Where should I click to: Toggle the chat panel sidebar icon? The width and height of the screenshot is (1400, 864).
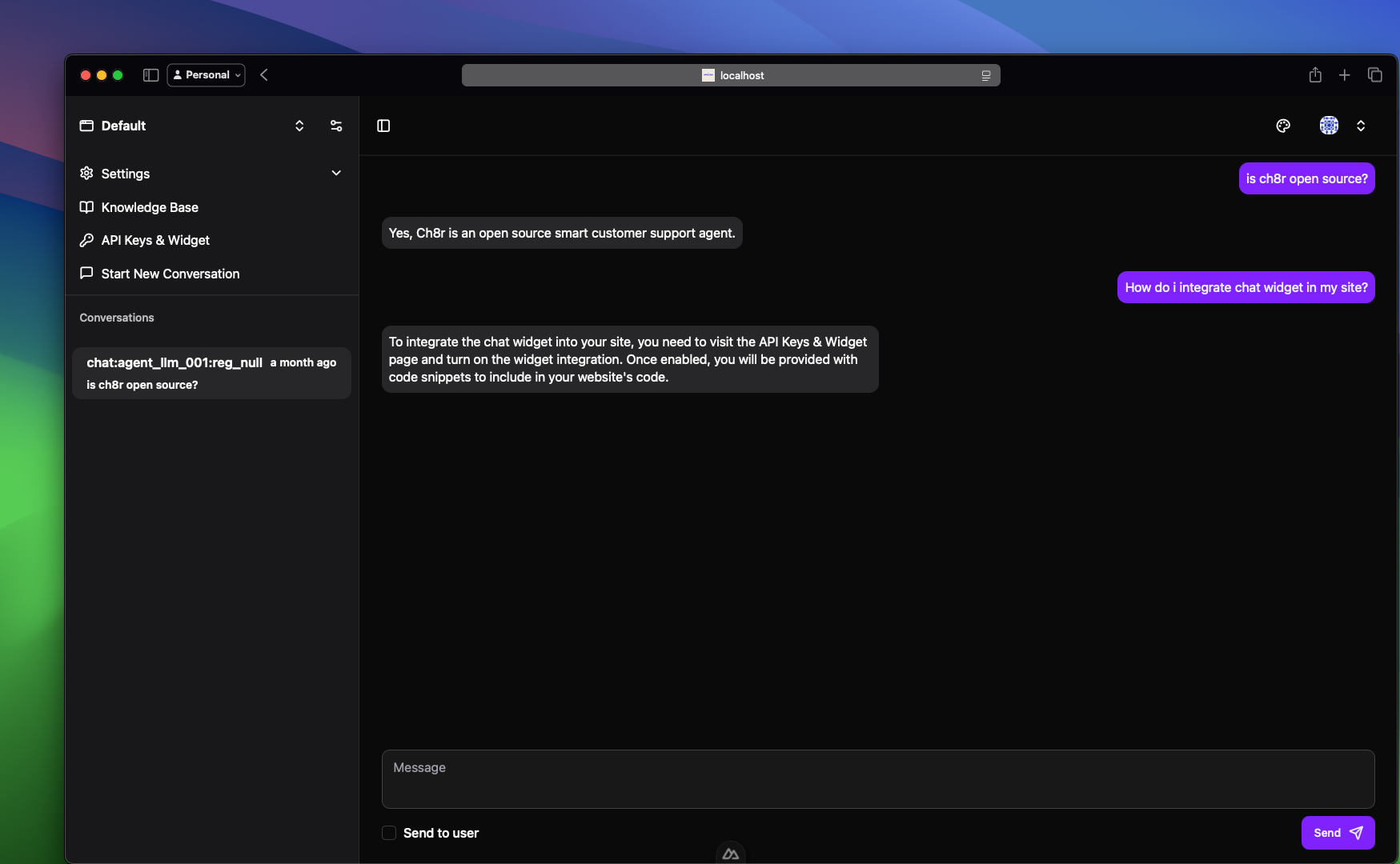(x=383, y=126)
